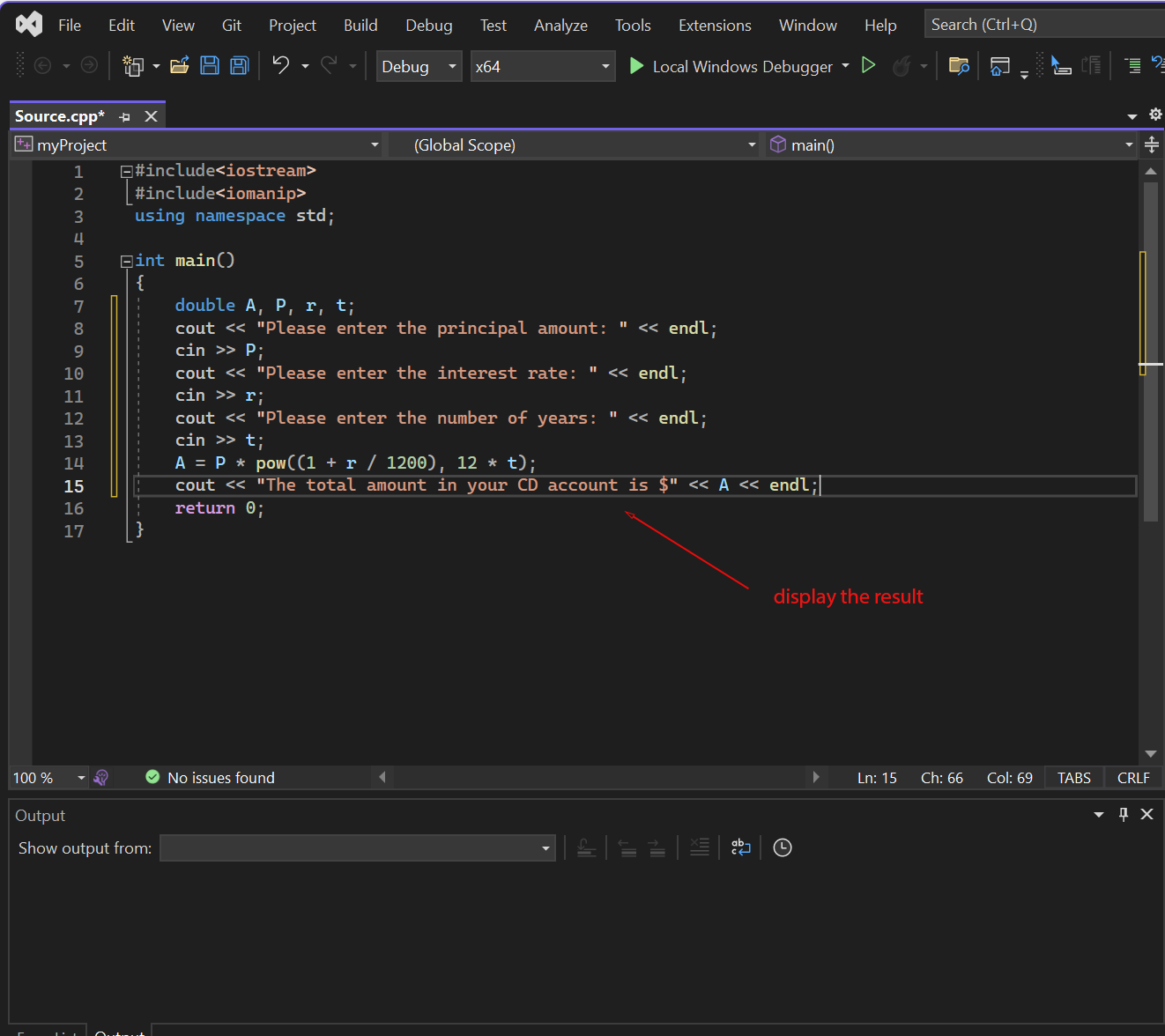
Task: Click the Clear All icon in Output panel
Action: point(699,847)
